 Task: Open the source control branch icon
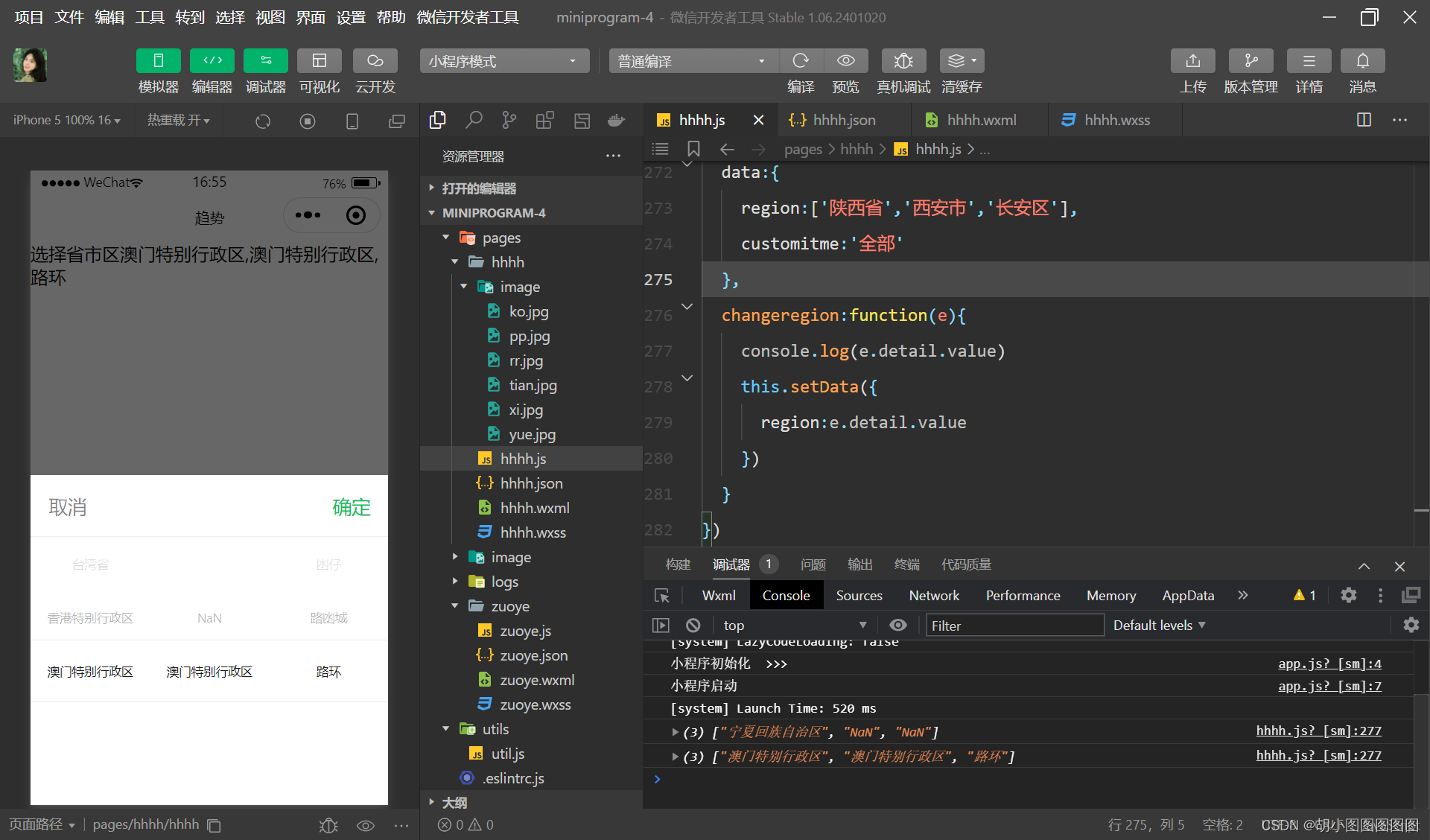point(509,120)
